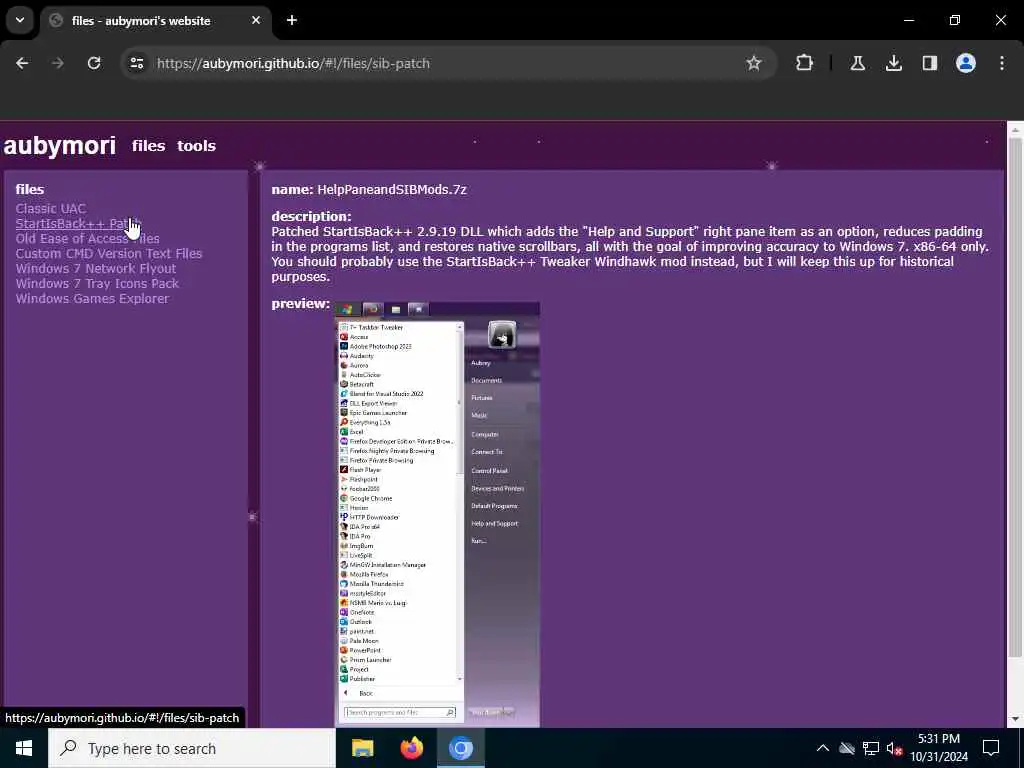Open Windows Games Explorer link

tap(92, 298)
